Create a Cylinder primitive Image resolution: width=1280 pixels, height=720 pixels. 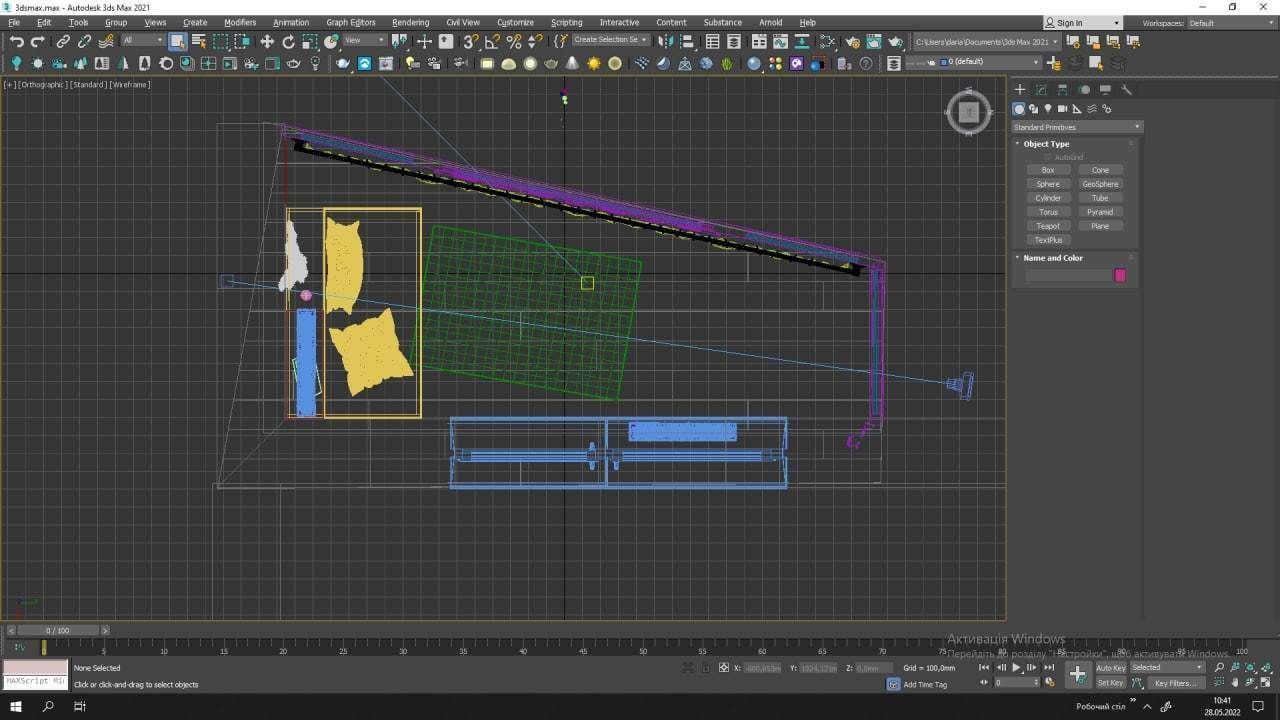coord(1048,198)
